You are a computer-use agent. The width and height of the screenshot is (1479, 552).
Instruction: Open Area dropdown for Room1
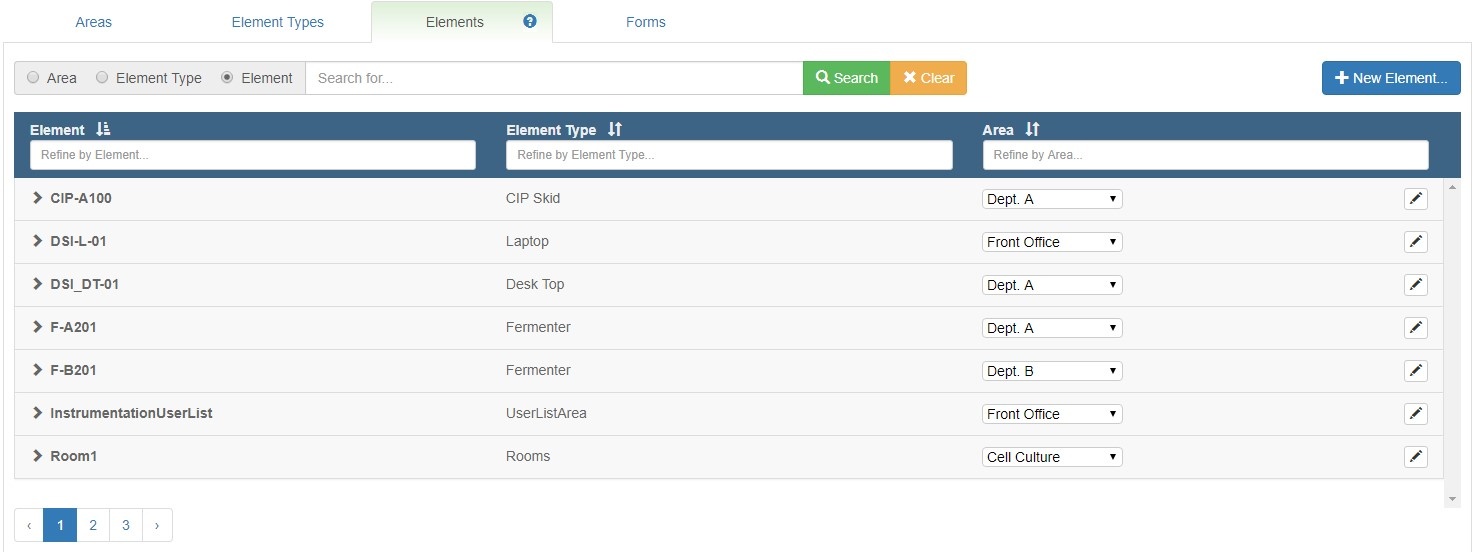[x=1052, y=457]
